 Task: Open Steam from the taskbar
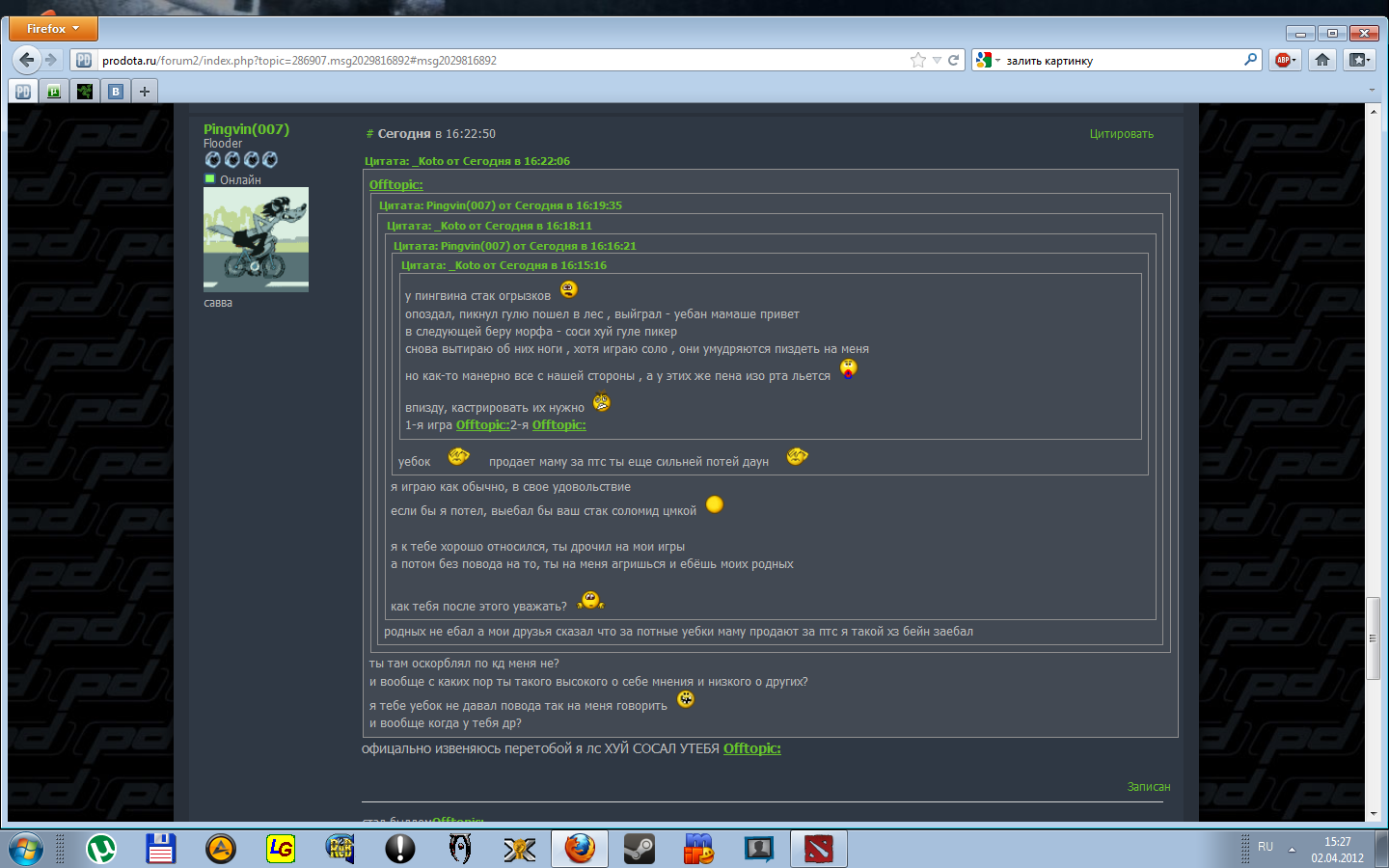coord(640,849)
